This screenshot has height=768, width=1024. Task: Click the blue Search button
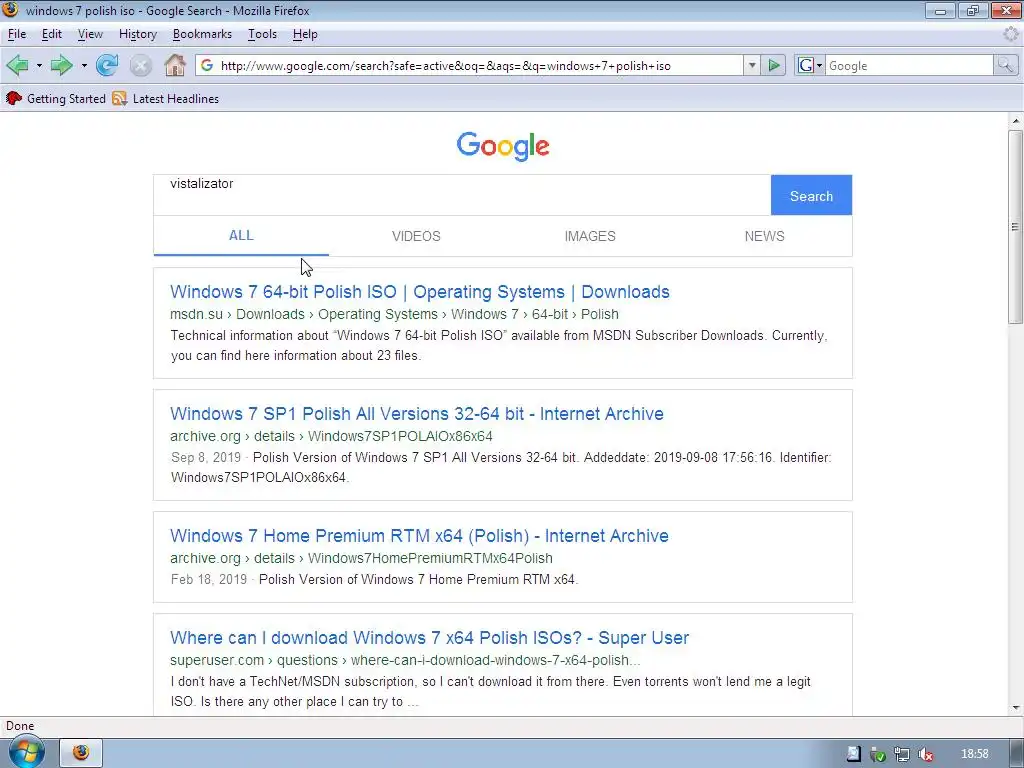[x=811, y=195]
